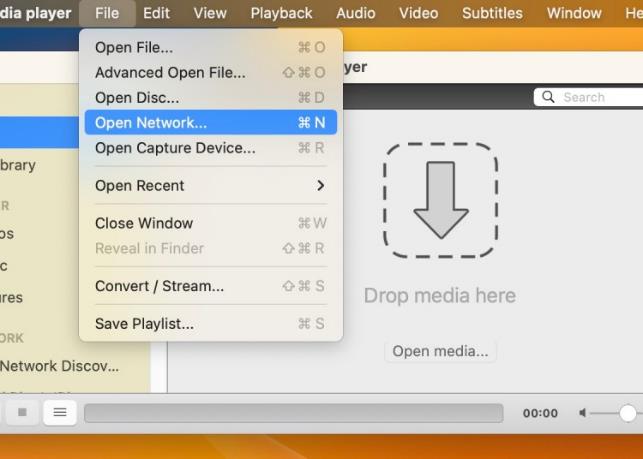Viewport: 643px width, 459px height.
Task: Click the playback progress bar
Action: pos(293,413)
